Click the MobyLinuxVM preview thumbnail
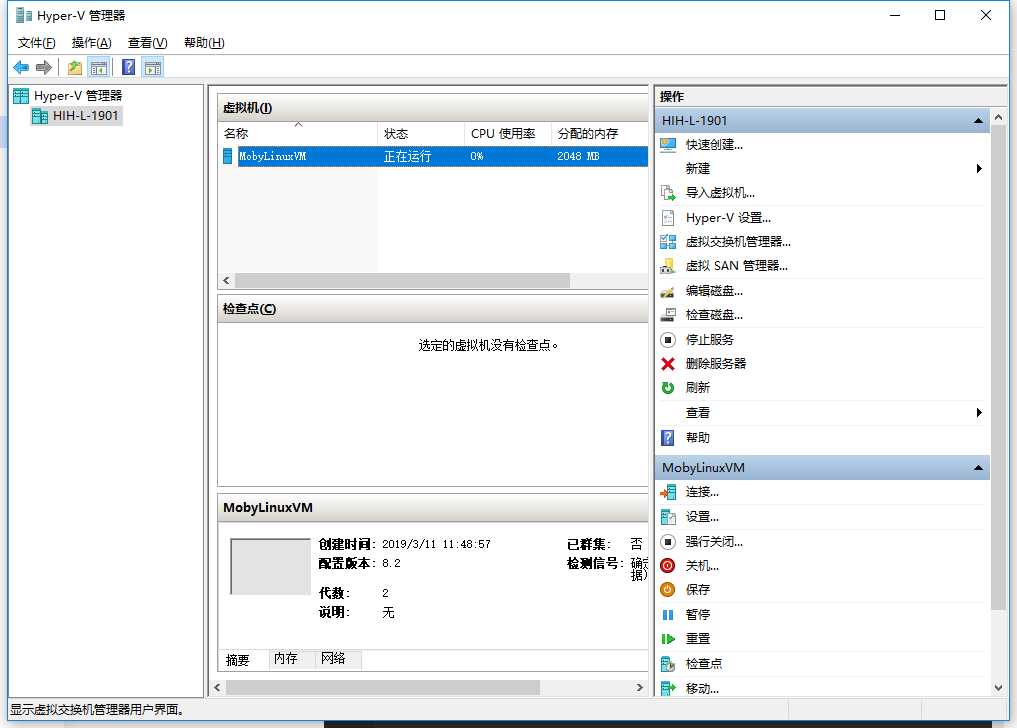1017x728 pixels. pyautogui.click(x=270, y=566)
